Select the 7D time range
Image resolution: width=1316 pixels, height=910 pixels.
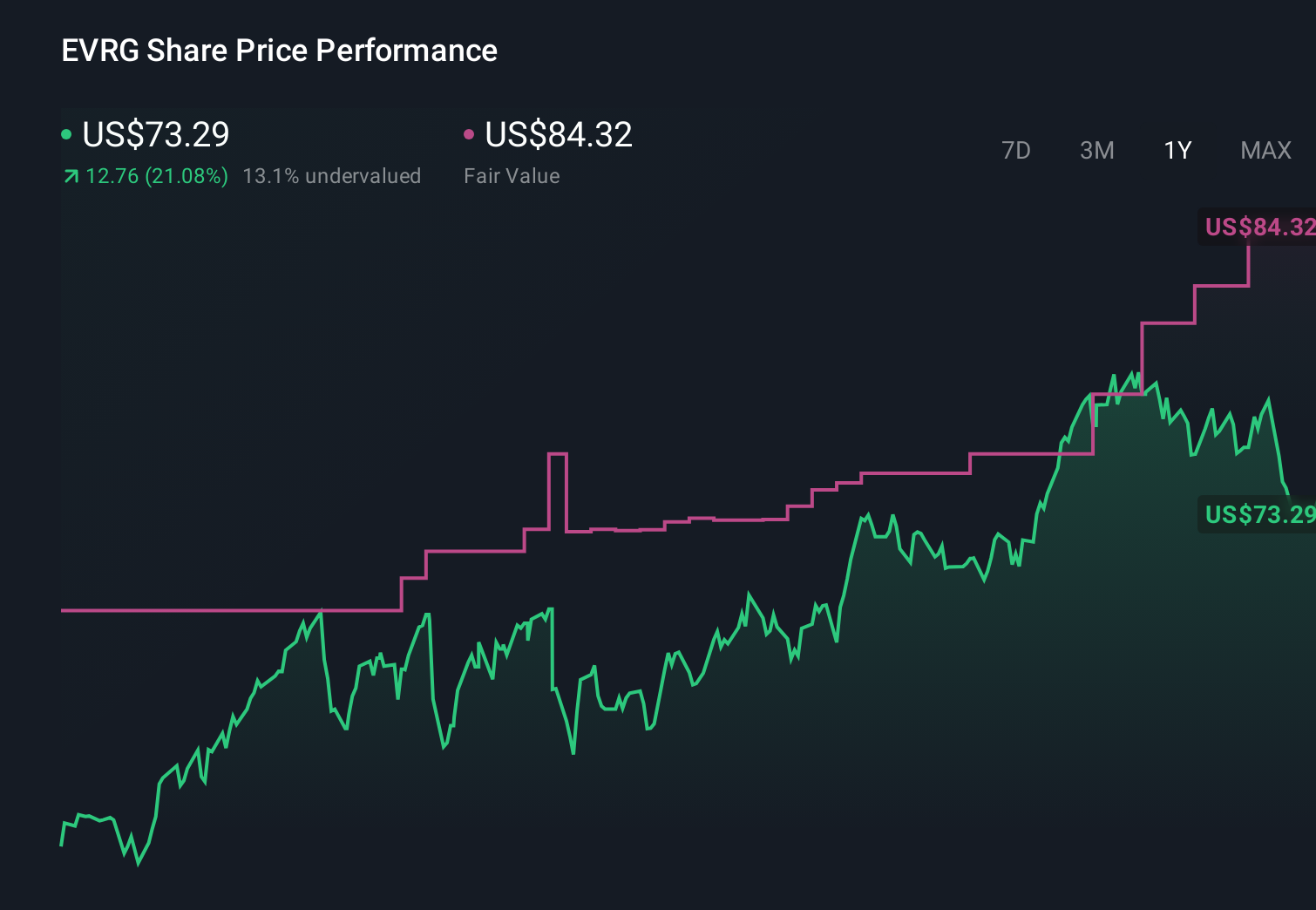click(1016, 150)
